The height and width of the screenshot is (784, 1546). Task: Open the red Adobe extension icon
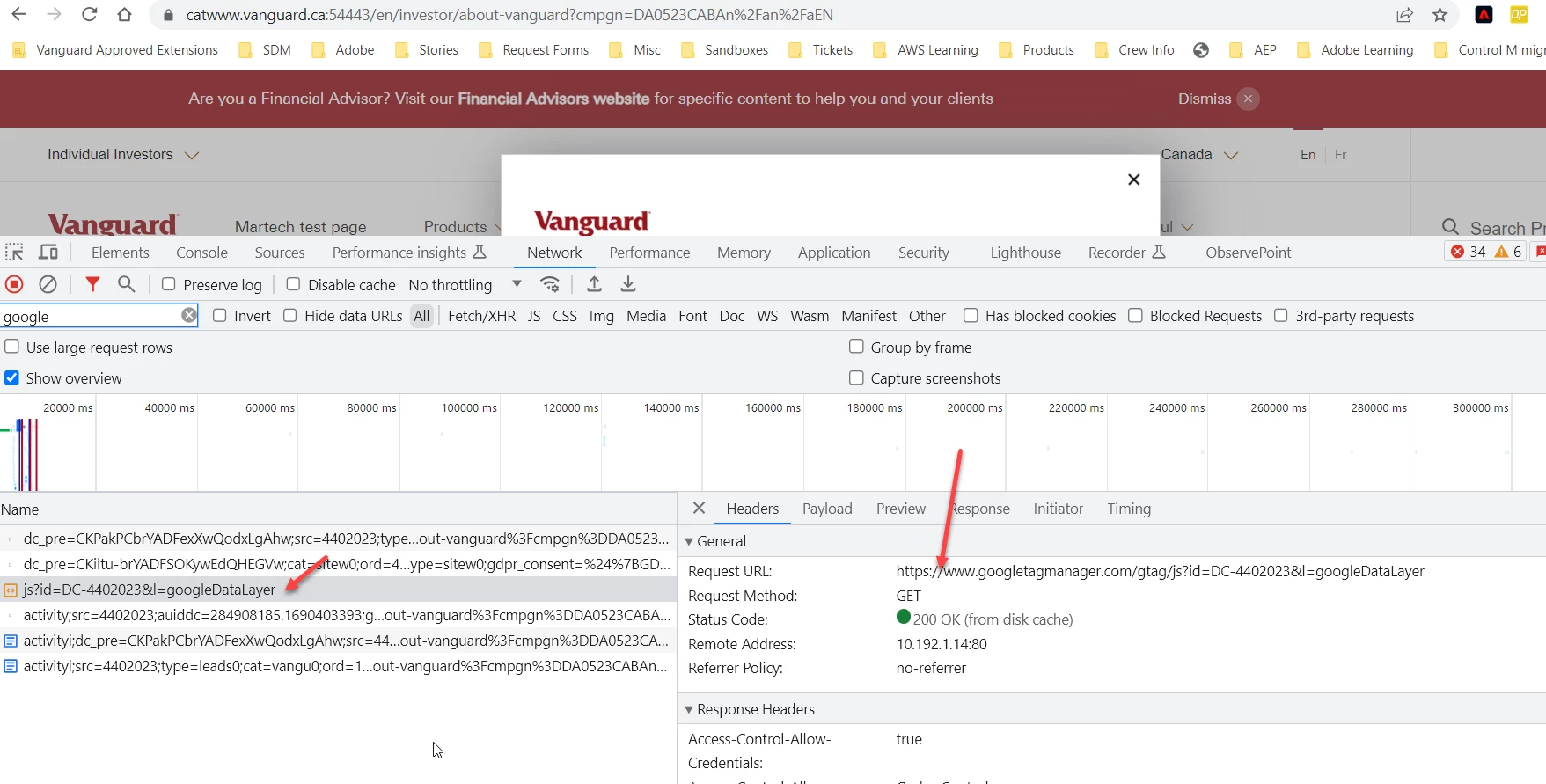click(x=1484, y=15)
